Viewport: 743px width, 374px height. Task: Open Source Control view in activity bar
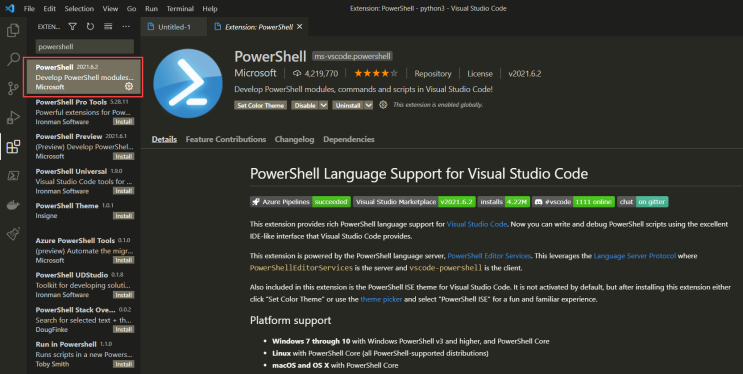pyautogui.click(x=13, y=88)
